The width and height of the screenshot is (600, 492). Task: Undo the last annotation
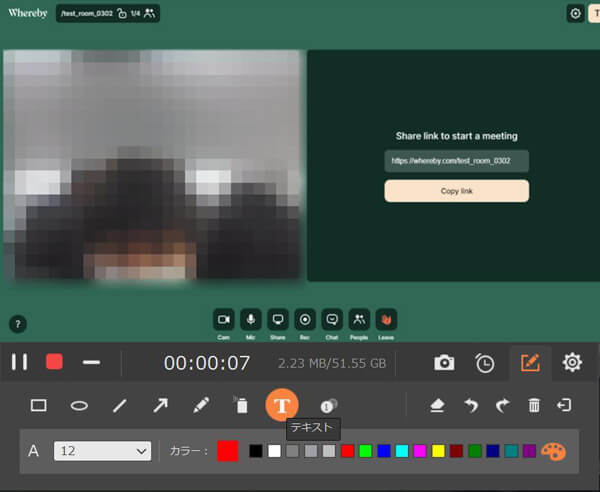[x=470, y=405]
